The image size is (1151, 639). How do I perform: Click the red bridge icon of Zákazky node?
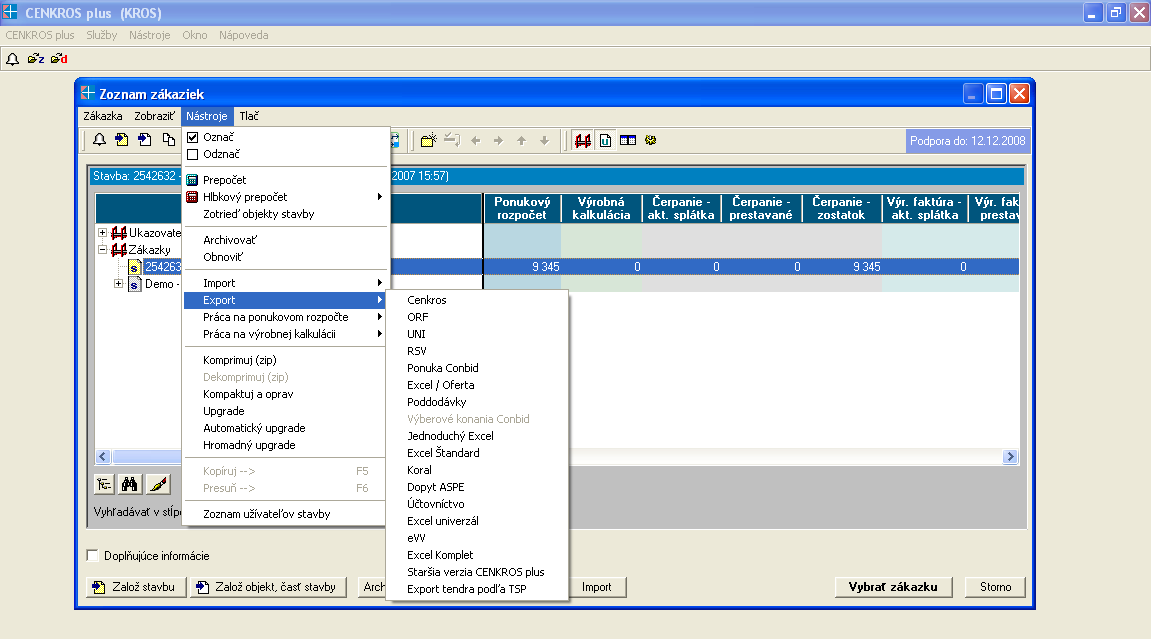[119, 250]
